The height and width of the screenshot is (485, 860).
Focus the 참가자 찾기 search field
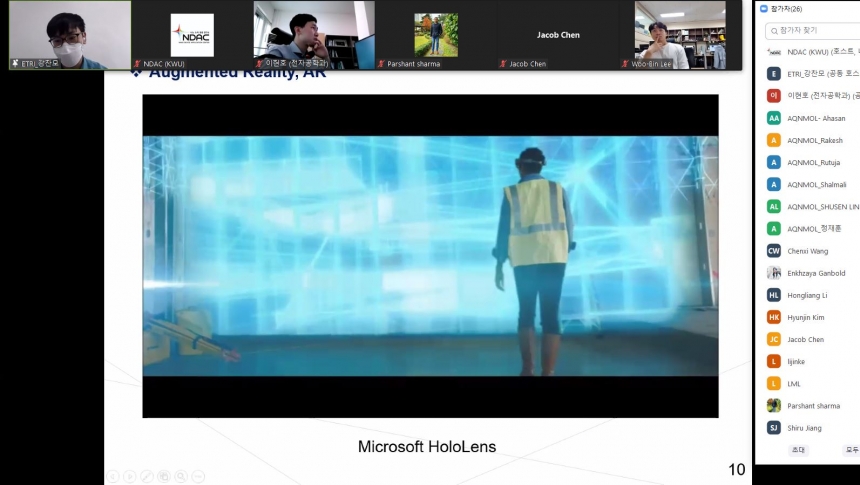coord(812,31)
